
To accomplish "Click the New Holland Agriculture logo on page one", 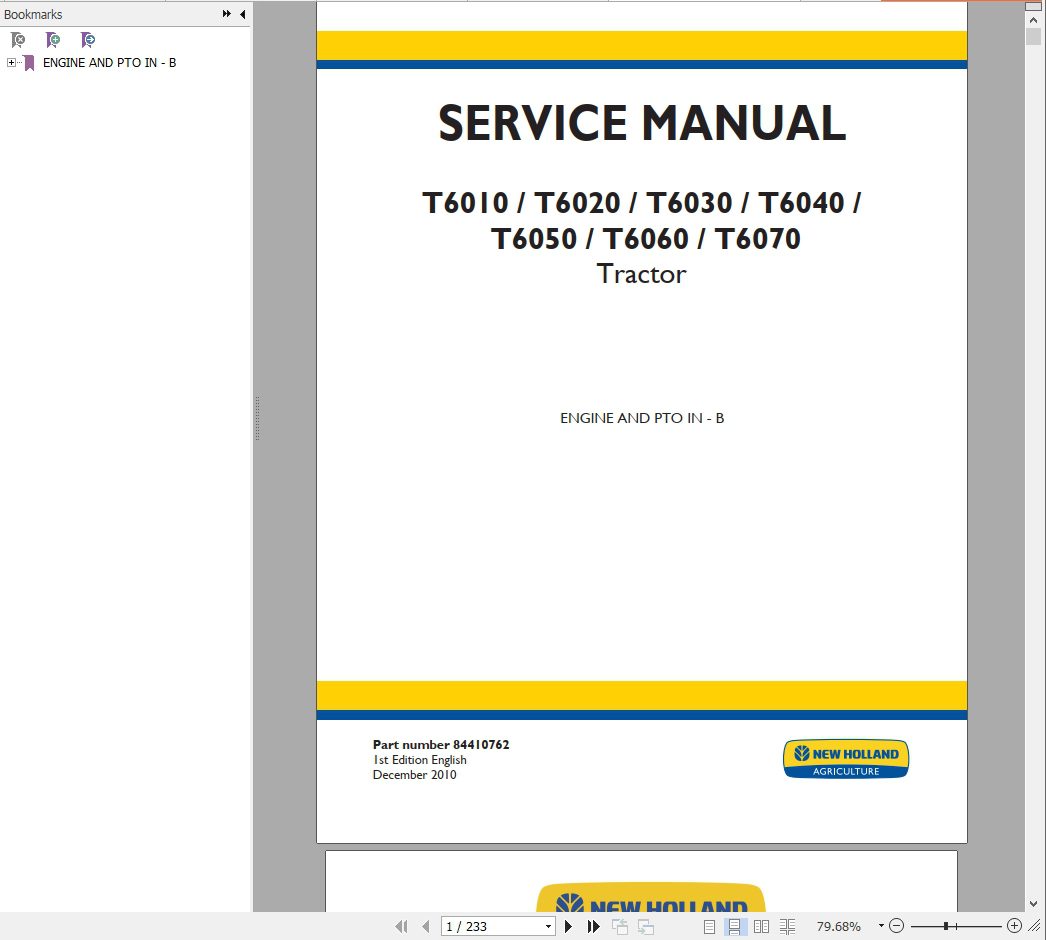I will (x=846, y=759).
